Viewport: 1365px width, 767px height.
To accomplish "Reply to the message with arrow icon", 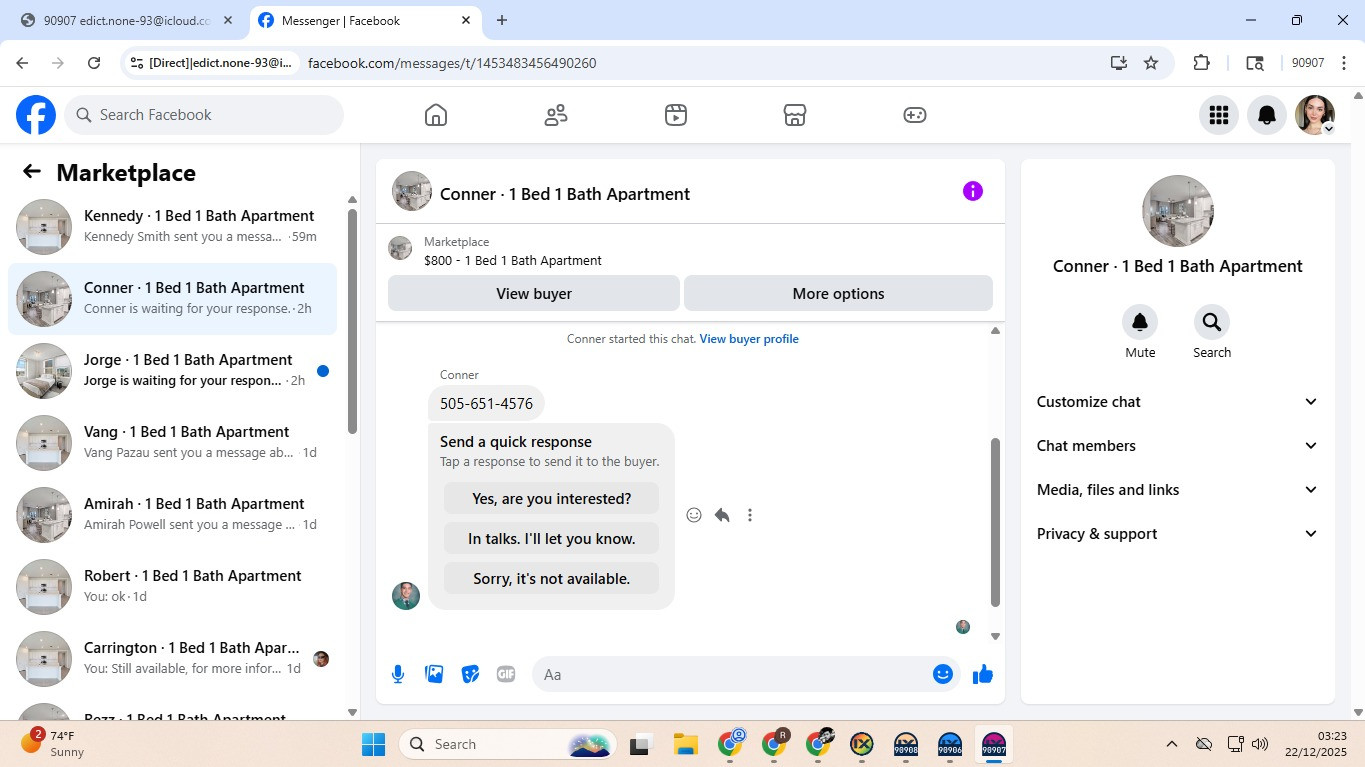I will (722, 515).
